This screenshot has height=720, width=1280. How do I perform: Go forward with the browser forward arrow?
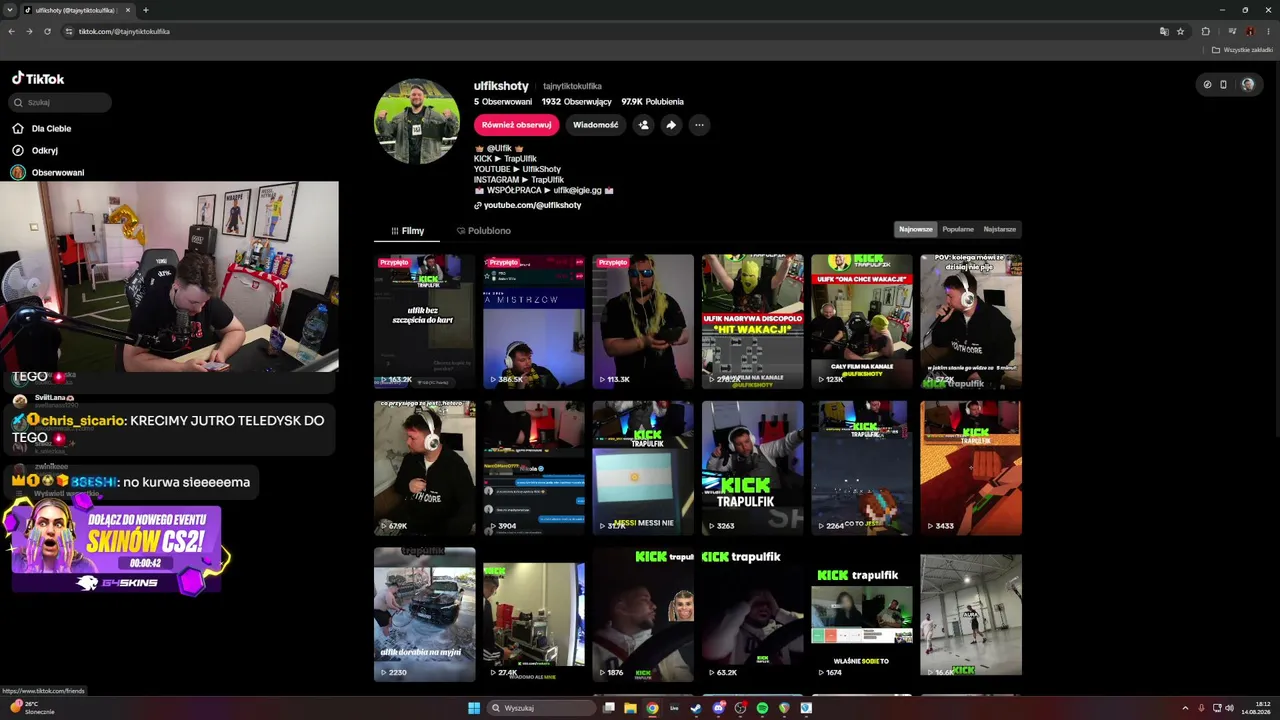coord(29,31)
